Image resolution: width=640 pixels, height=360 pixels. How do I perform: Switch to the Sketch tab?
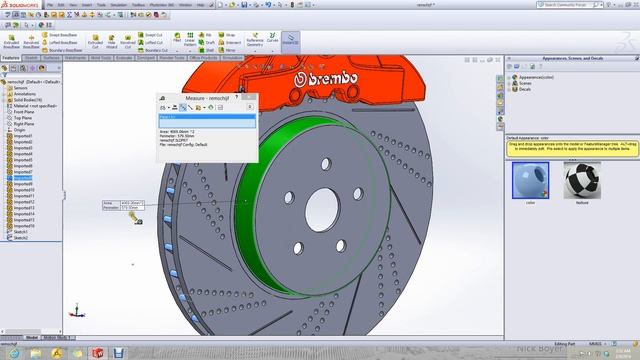click(31, 58)
